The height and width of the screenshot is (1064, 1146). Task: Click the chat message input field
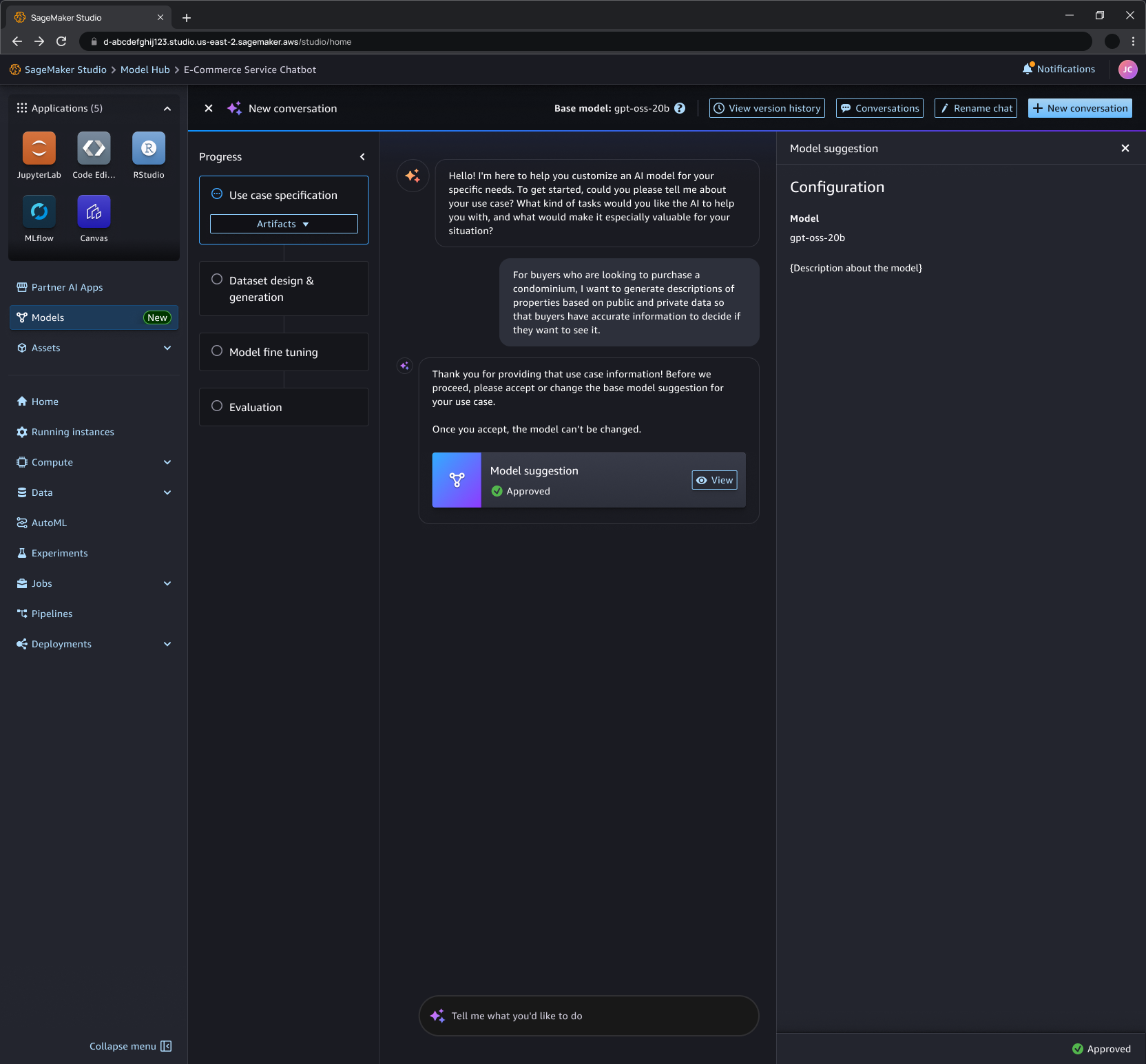pyautogui.click(x=589, y=1016)
